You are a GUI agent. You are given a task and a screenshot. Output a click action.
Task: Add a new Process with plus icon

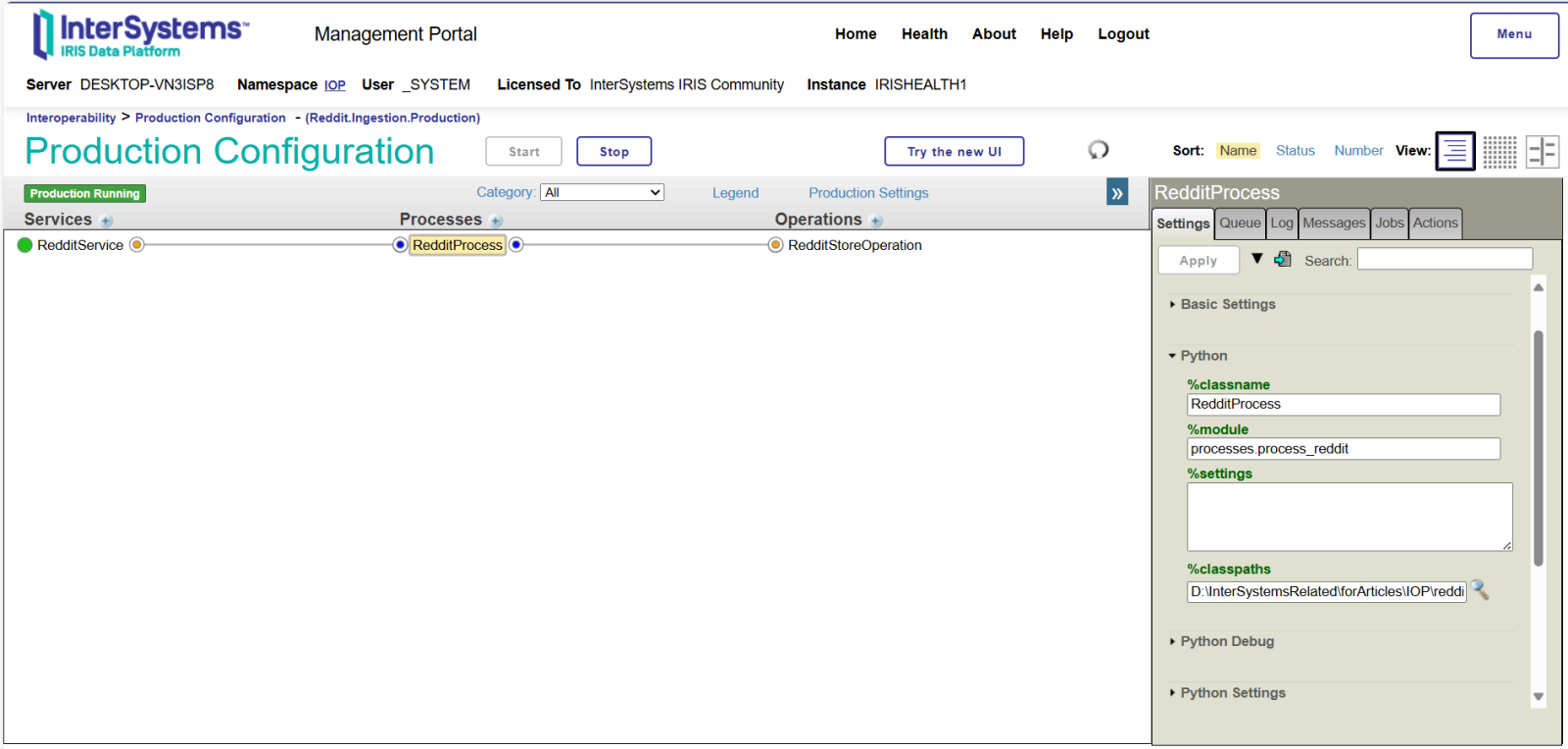[x=497, y=222]
